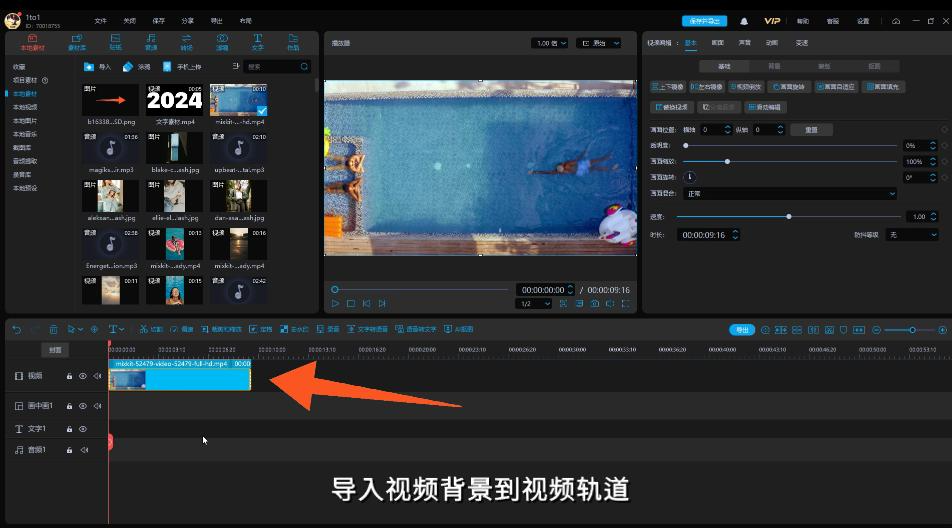Open the stabilization level 无 dropdown
This screenshot has height=528, width=952.
coord(911,235)
